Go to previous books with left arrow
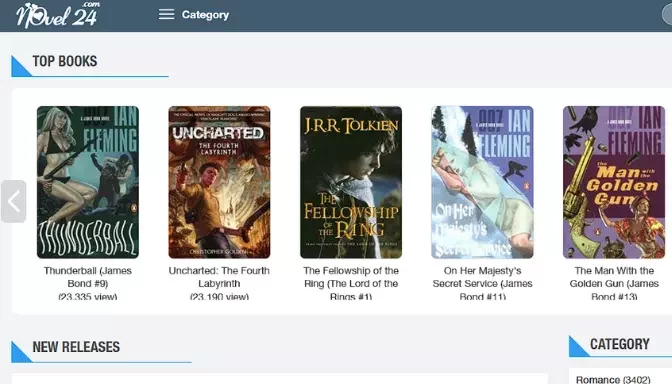This screenshot has width=672, height=384. 14,201
